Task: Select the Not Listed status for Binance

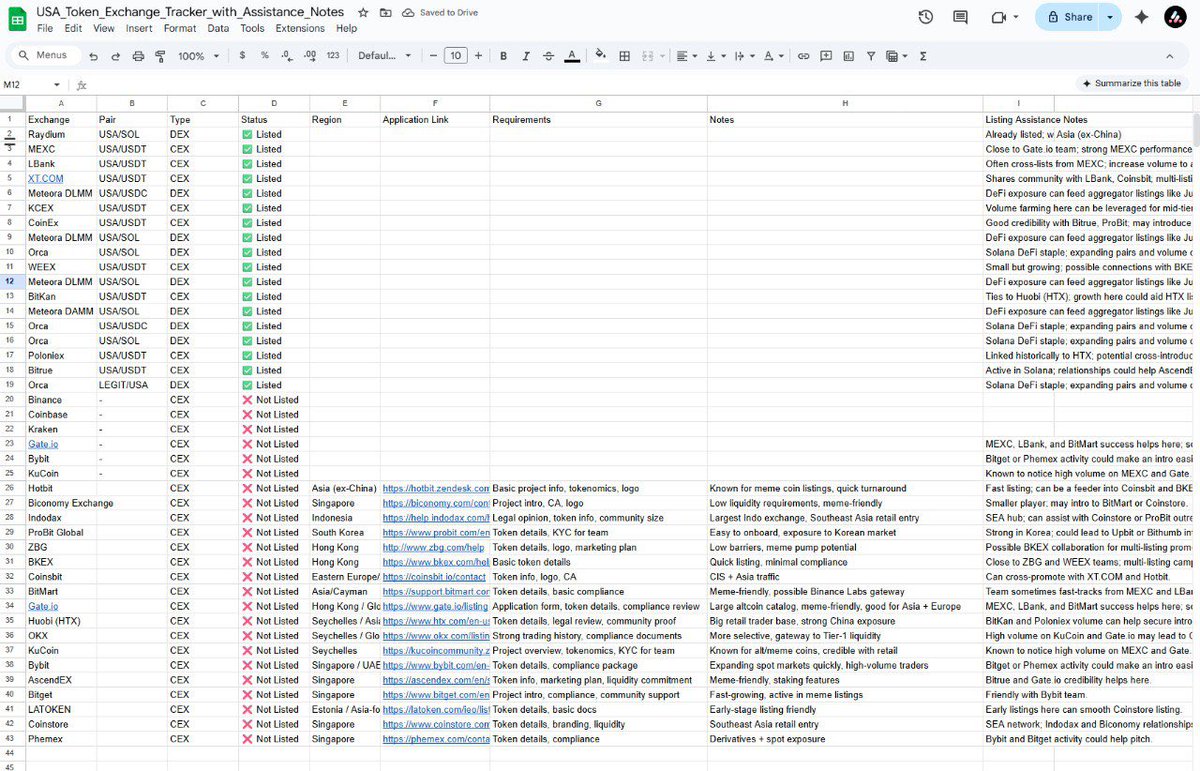Action: click(274, 400)
